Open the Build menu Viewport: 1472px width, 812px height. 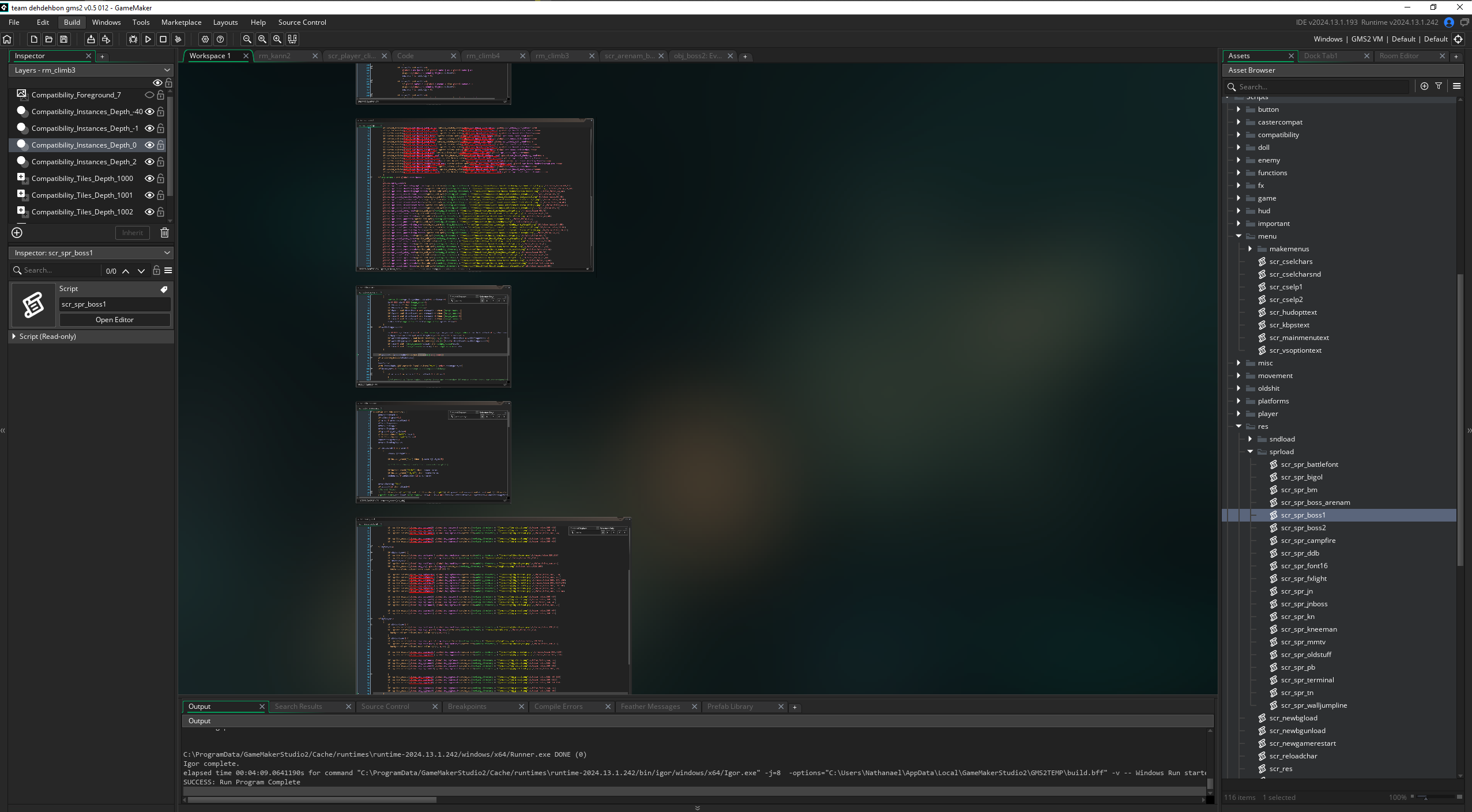[x=72, y=22]
